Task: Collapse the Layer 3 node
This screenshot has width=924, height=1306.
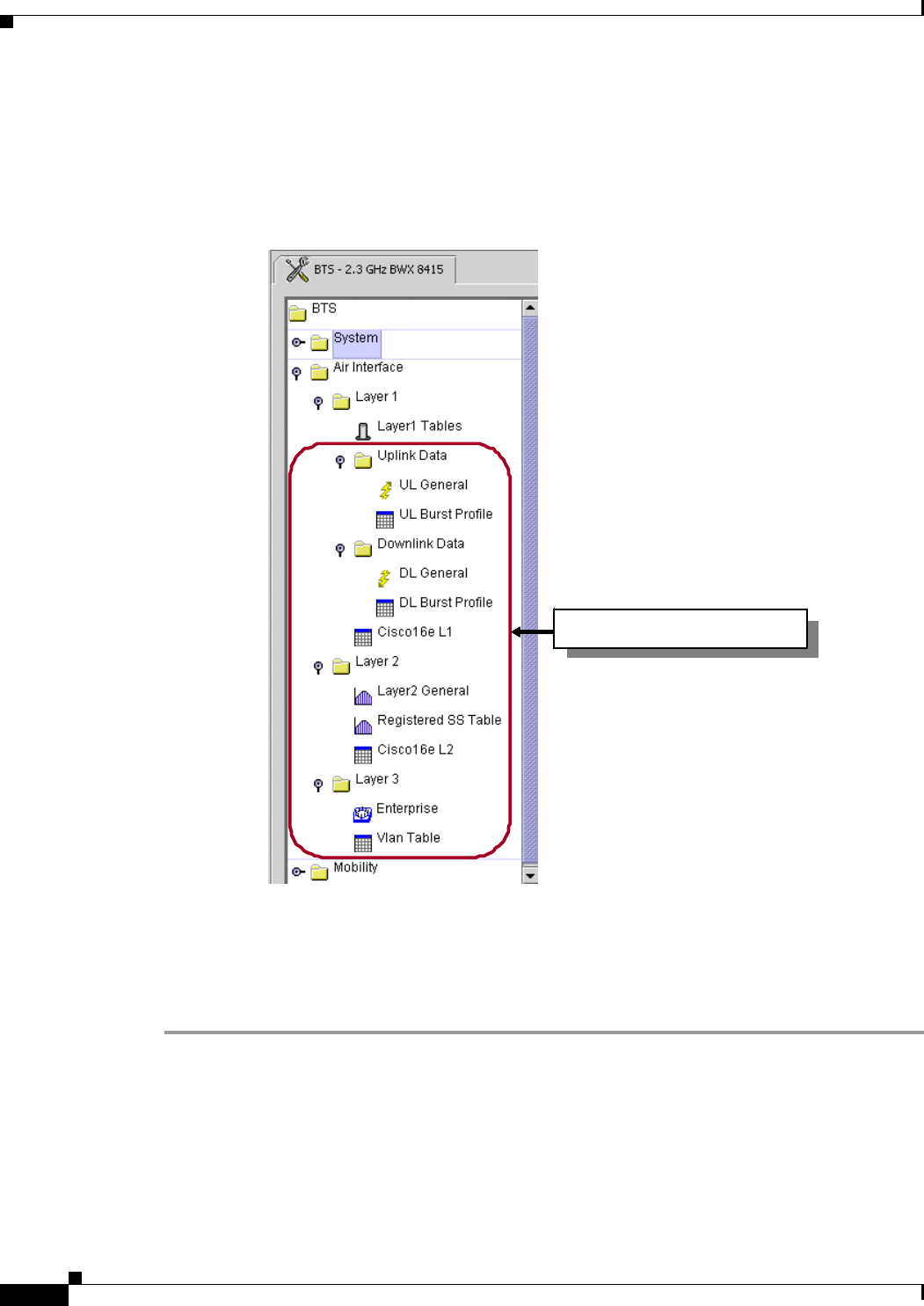Action: (x=318, y=784)
